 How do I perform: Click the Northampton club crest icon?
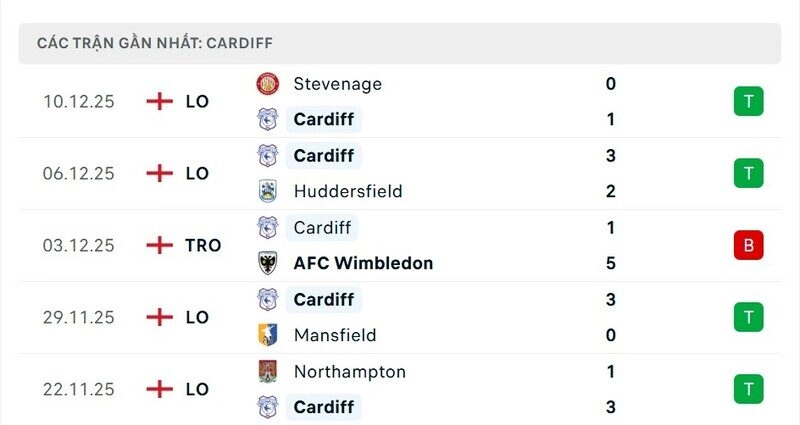click(268, 372)
